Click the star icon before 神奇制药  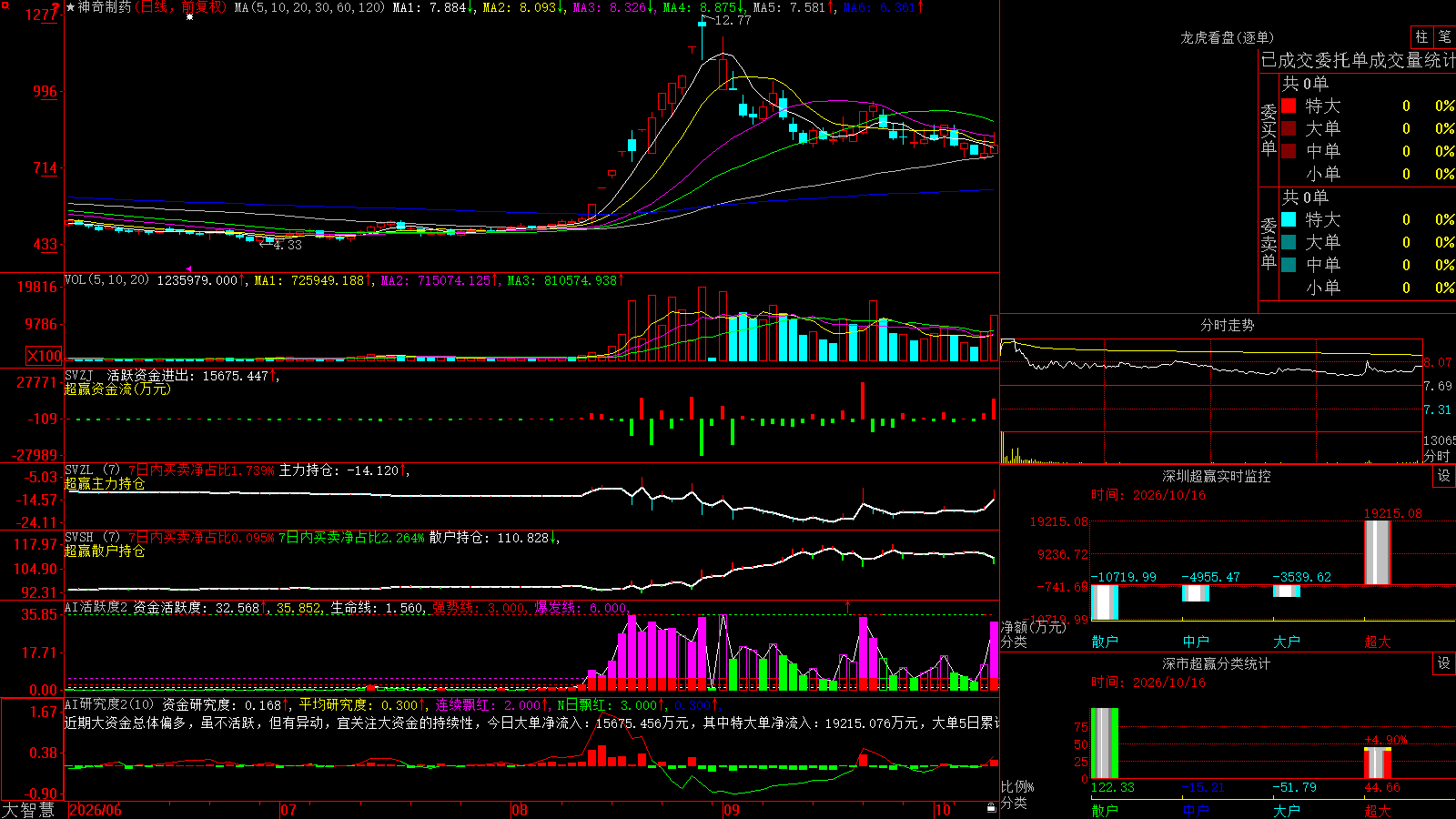tap(71, 7)
